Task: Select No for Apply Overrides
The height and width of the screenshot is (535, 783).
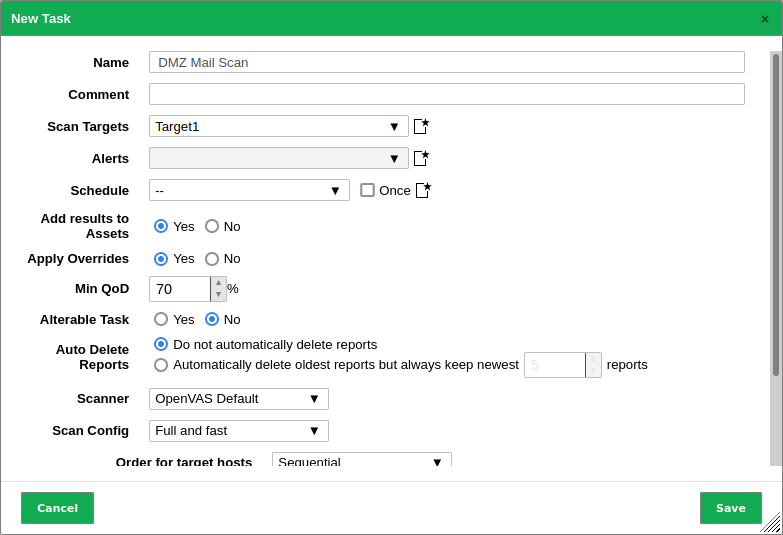Action: point(212,258)
